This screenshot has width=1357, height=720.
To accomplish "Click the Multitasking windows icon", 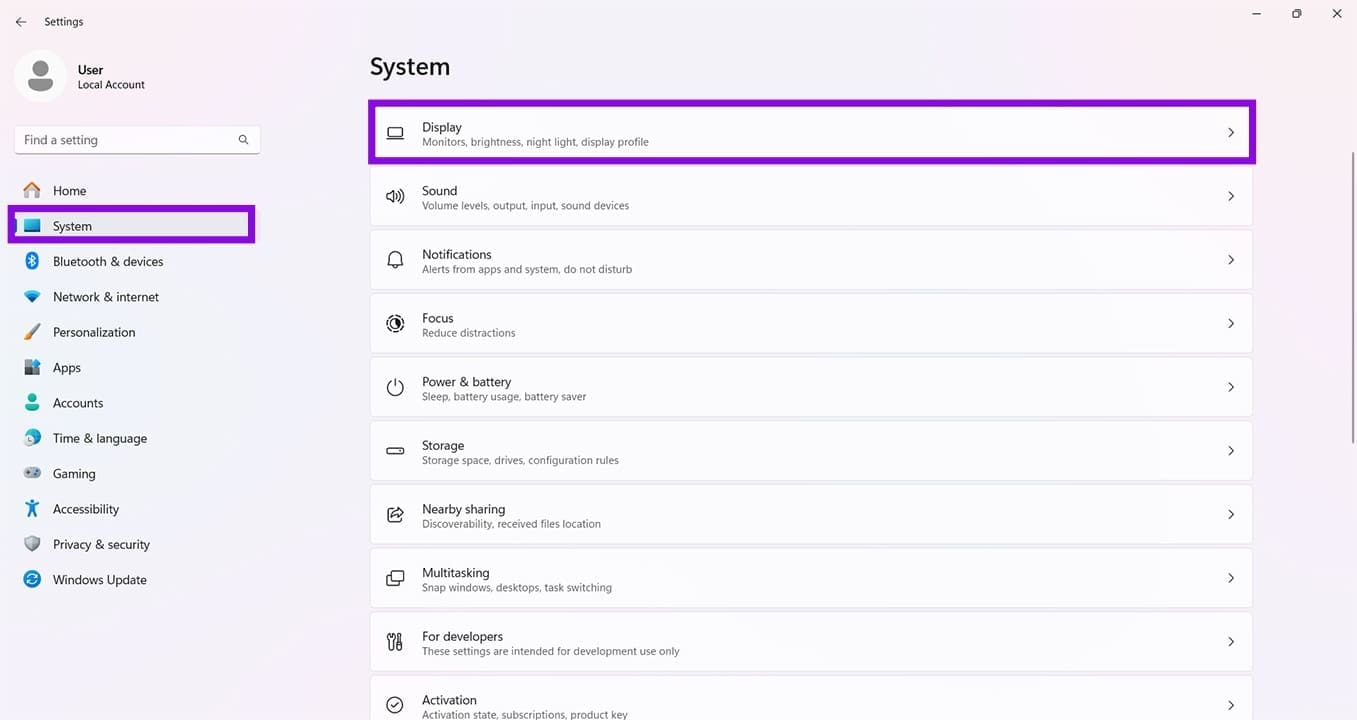I will point(395,579).
